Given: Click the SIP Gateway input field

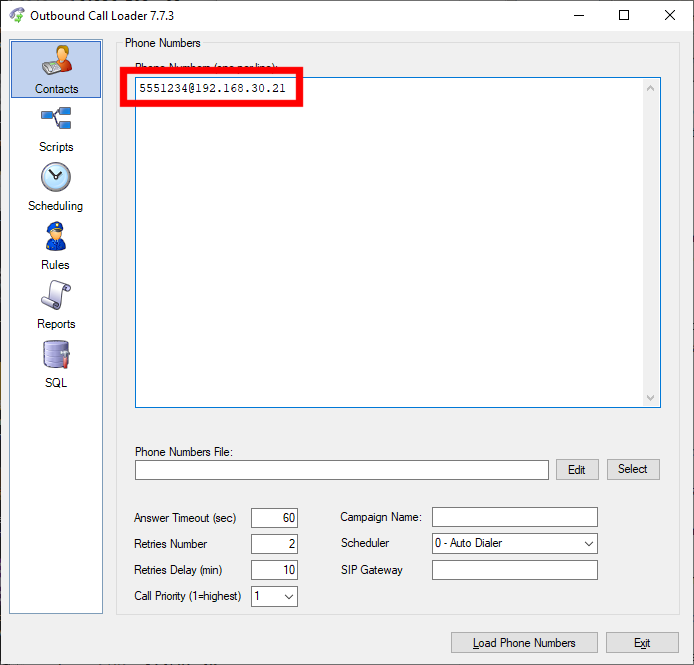Looking at the screenshot, I should (514, 570).
